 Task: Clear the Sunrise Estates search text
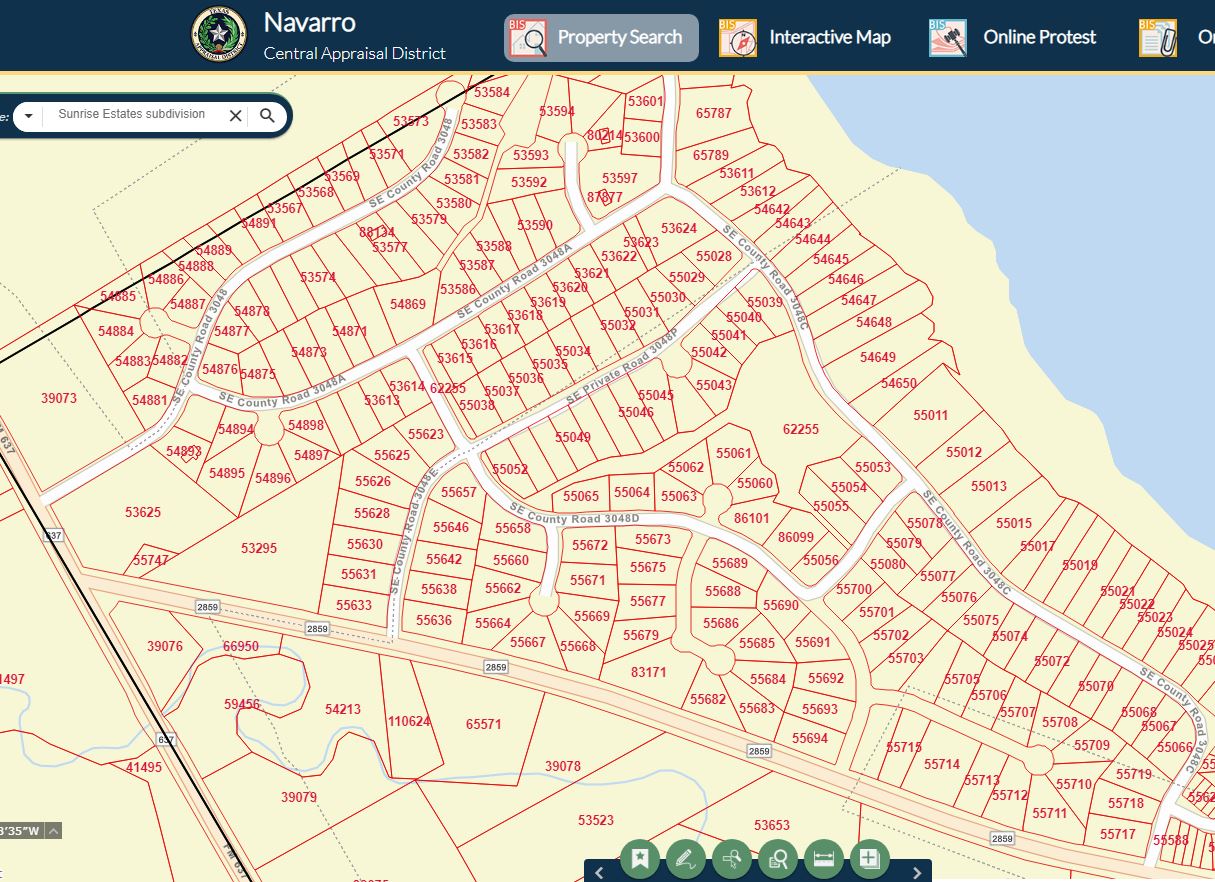236,115
